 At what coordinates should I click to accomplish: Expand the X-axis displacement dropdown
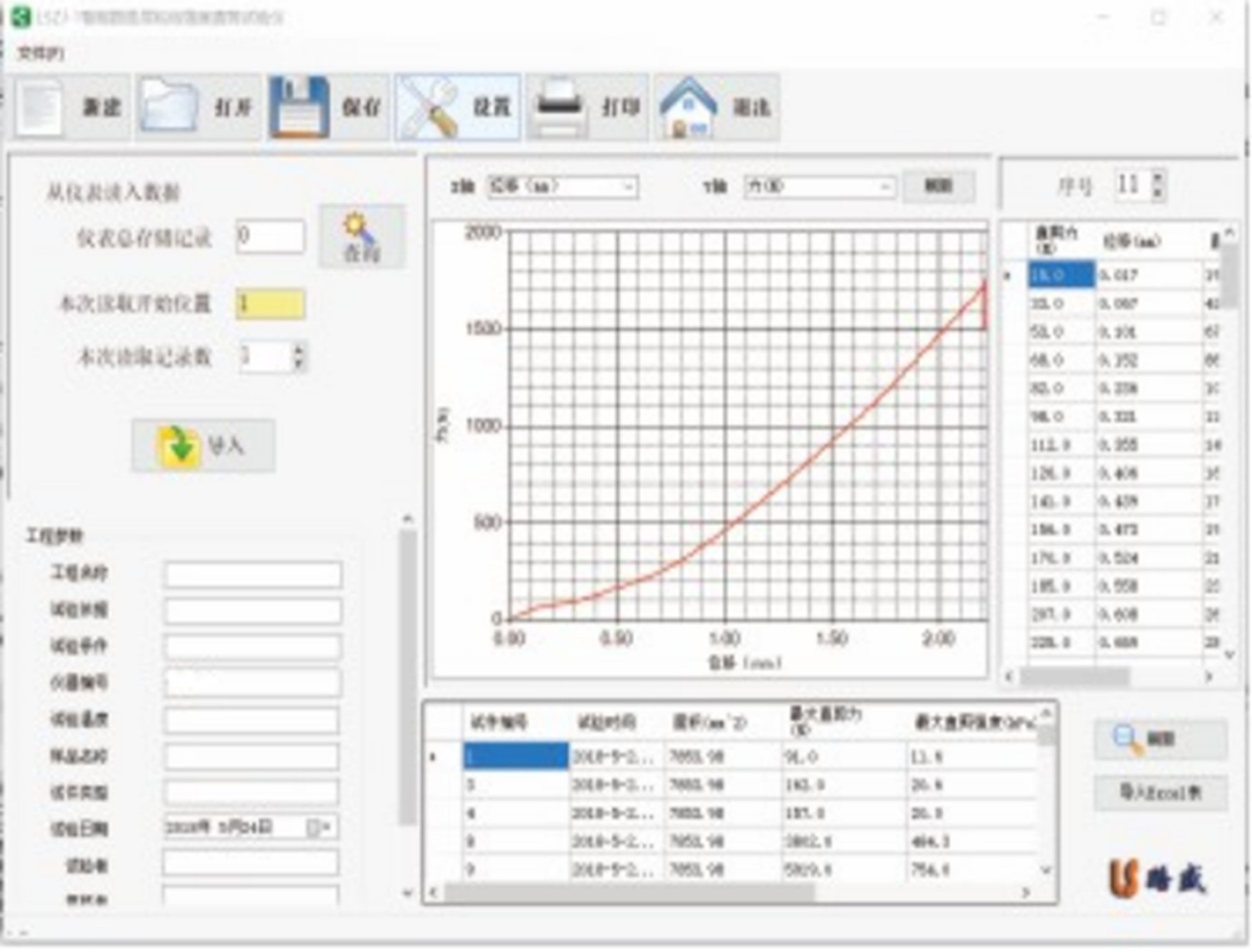tap(628, 187)
